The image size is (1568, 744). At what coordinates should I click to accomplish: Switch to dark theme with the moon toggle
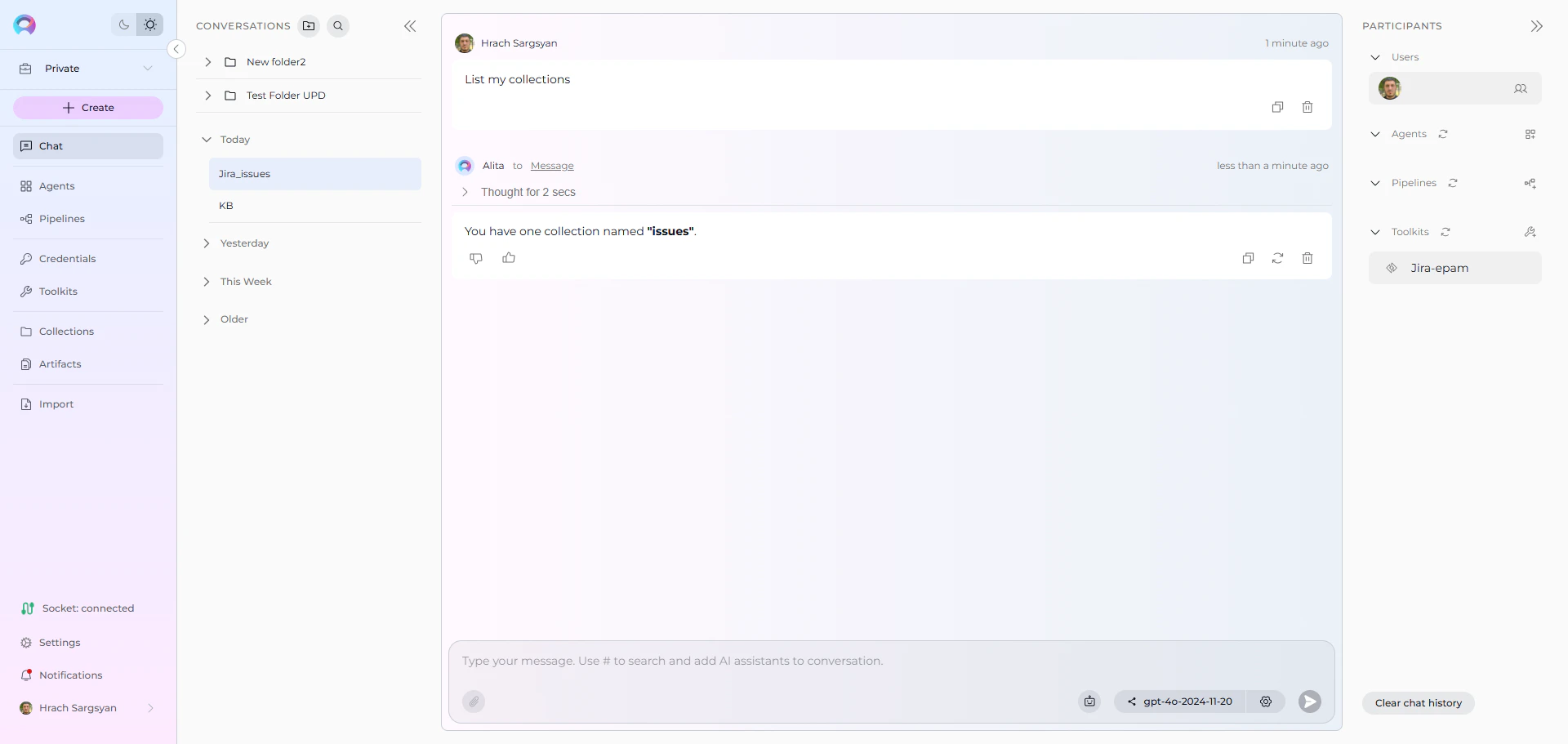[x=123, y=25]
